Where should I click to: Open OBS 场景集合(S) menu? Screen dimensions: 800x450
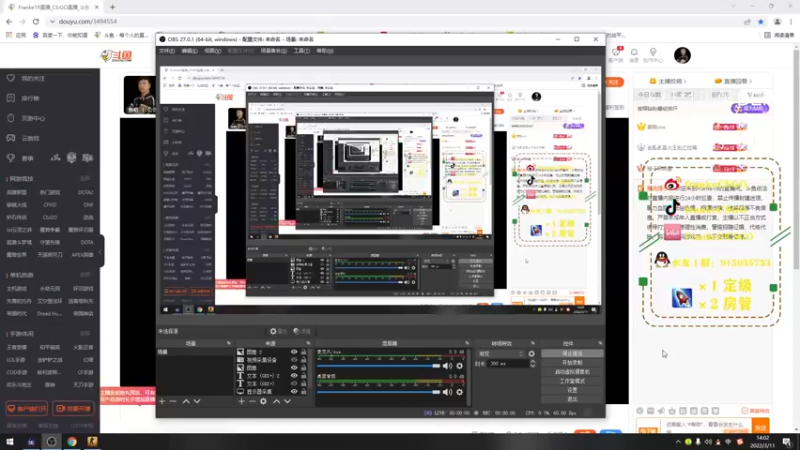click(273, 51)
